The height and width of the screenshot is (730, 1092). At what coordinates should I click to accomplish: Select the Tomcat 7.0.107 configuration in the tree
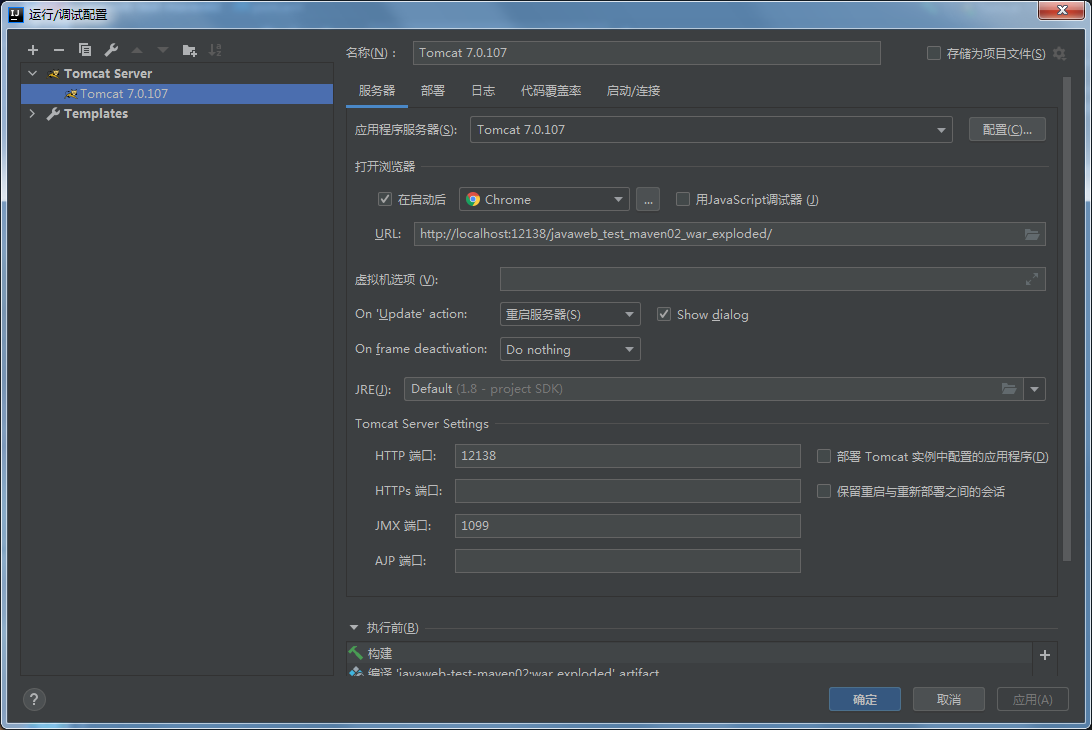177,93
